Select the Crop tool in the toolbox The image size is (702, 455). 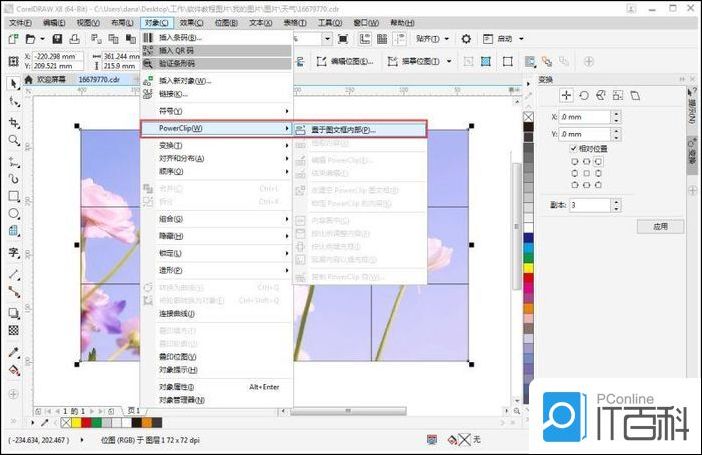tap(14, 122)
